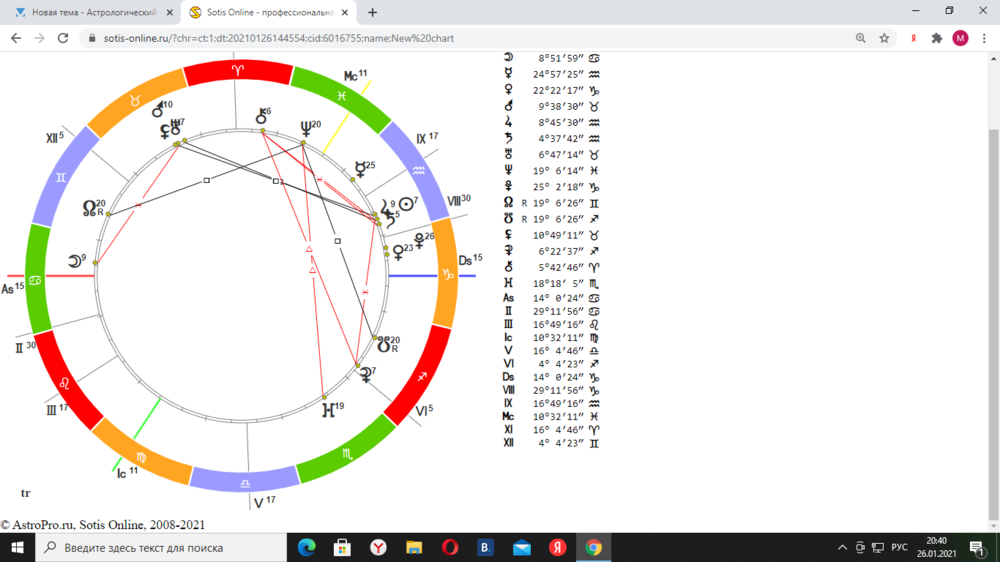
Task: Switch to Chrome in the taskbar
Action: point(593,547)
